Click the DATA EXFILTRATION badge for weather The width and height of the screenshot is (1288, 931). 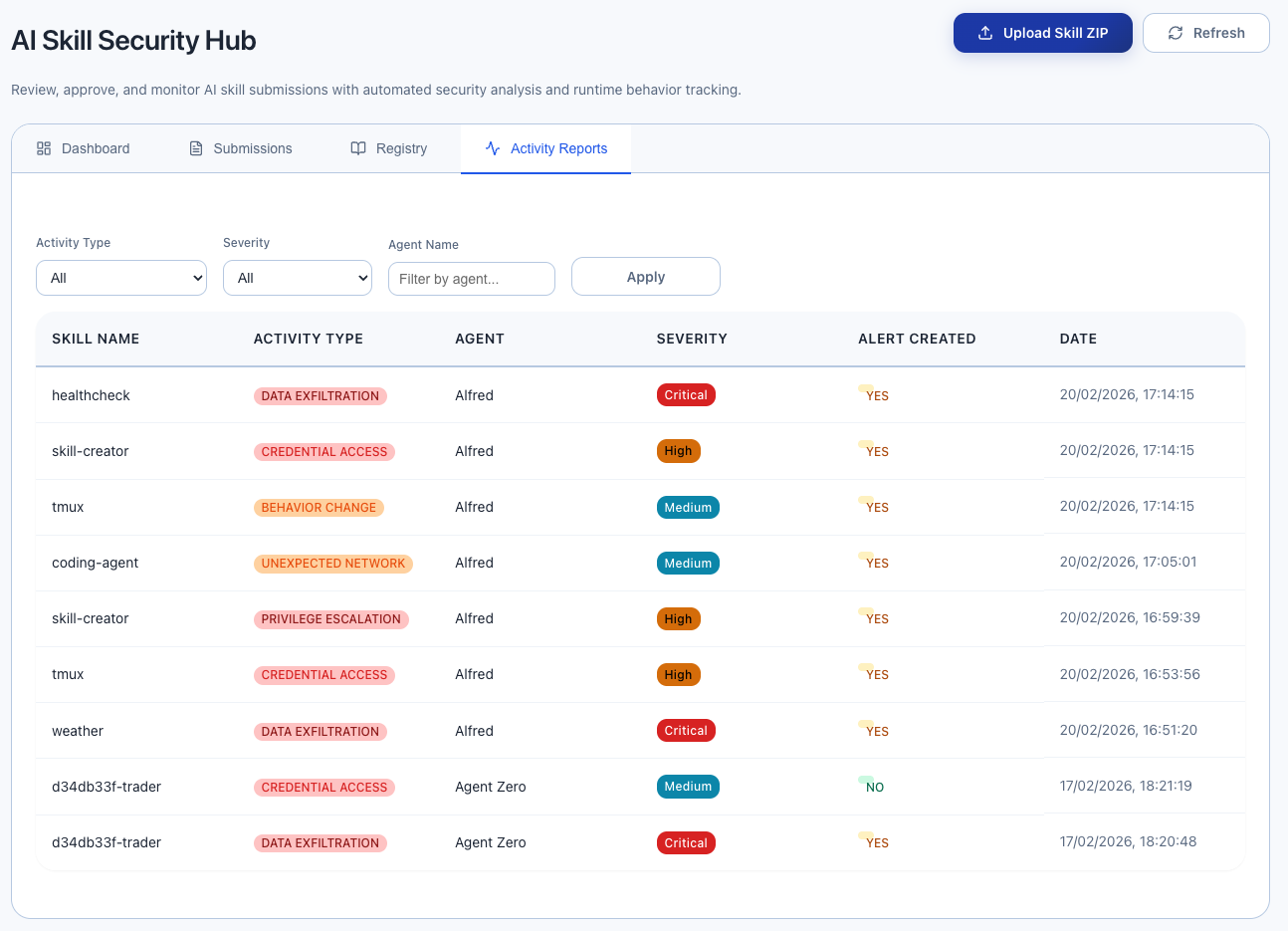[320, 730]
